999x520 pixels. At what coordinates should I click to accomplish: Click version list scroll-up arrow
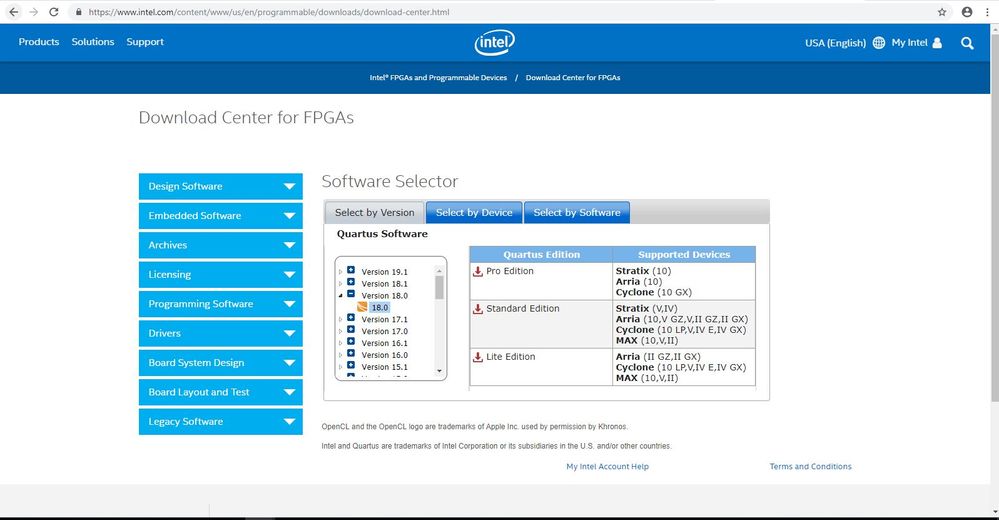[x=439, y=271]
